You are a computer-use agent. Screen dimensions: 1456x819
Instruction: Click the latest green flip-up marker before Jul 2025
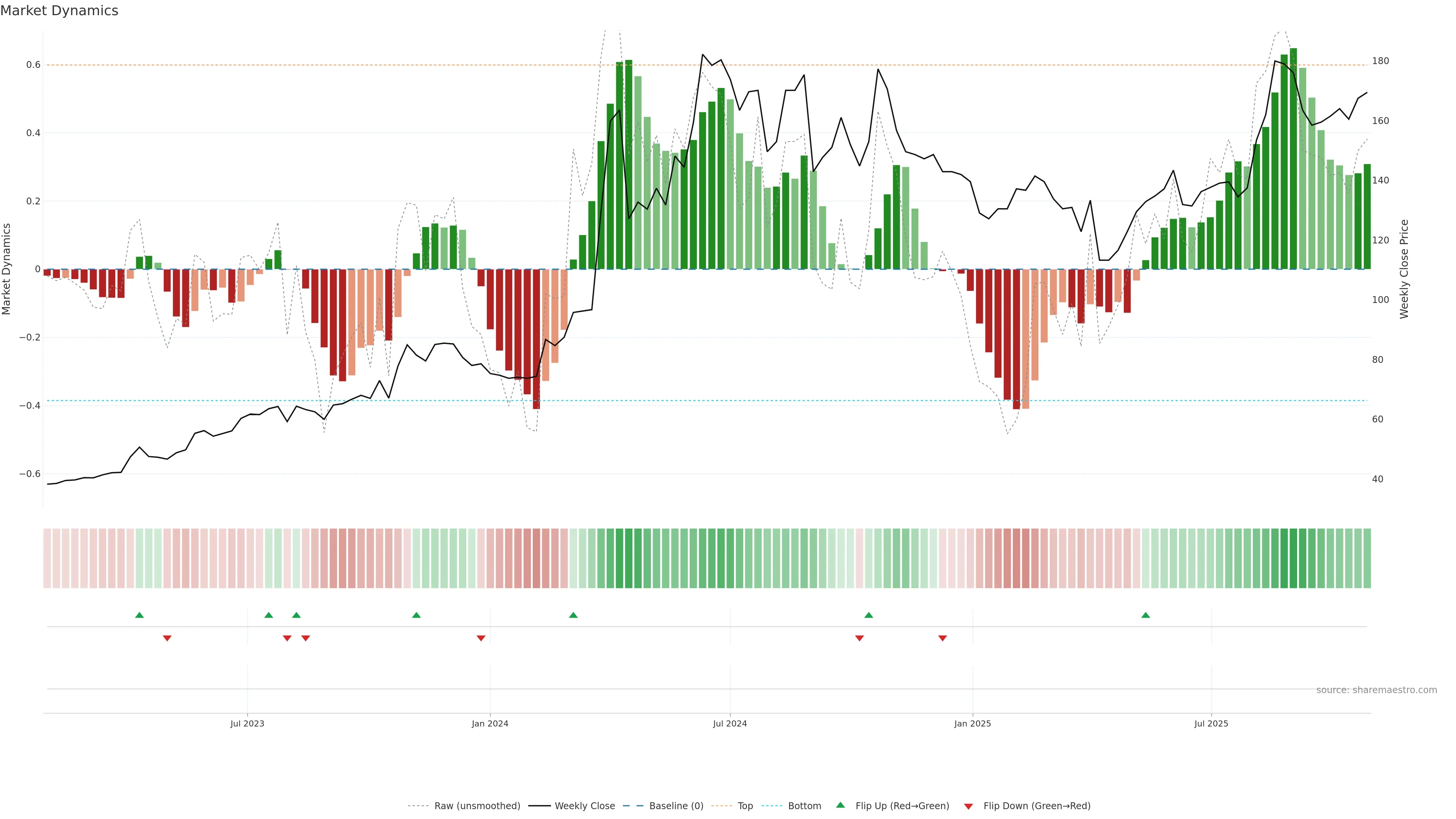point(1146,615)
